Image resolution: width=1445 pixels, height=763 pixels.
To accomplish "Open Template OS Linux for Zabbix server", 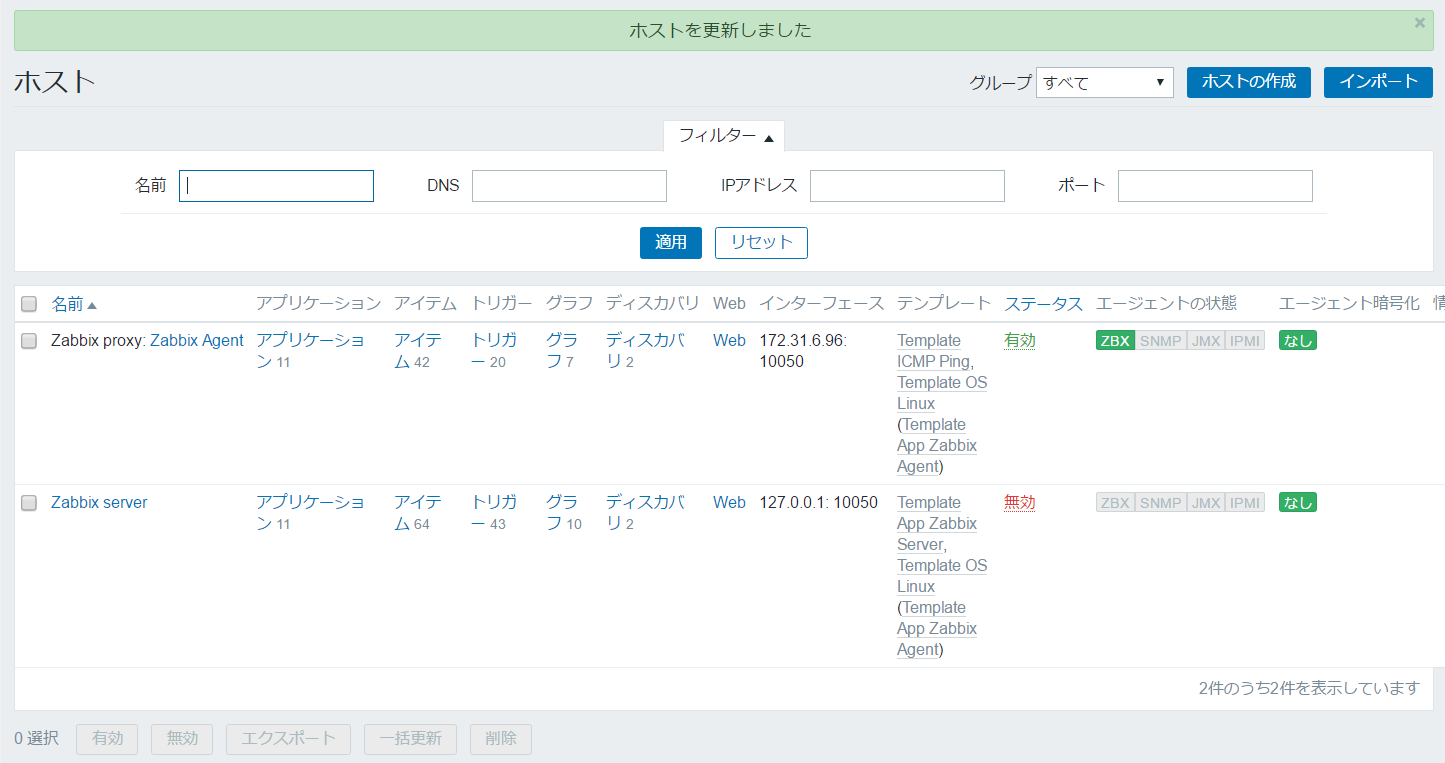I will point(942,576).
